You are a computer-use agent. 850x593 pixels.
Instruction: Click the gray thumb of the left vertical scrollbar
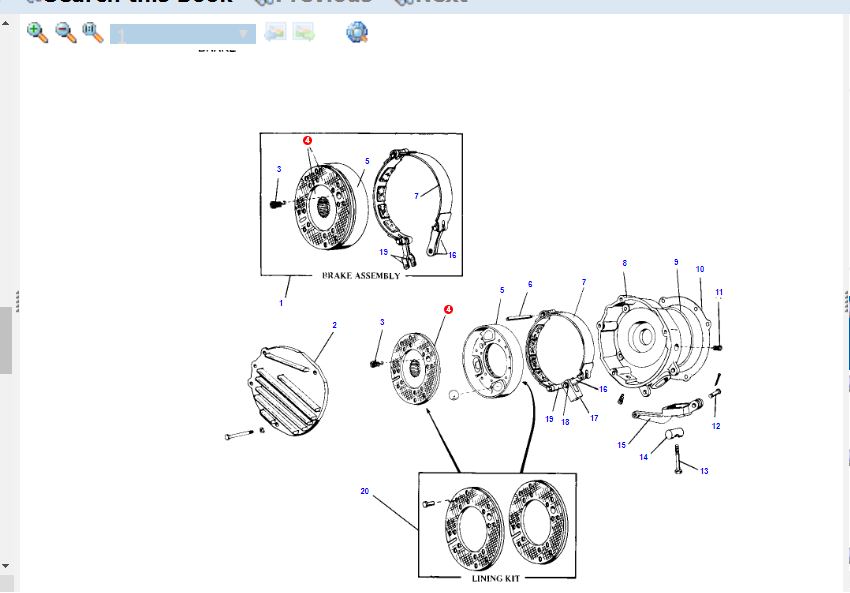pyautogui.click(x=6, y=340)
